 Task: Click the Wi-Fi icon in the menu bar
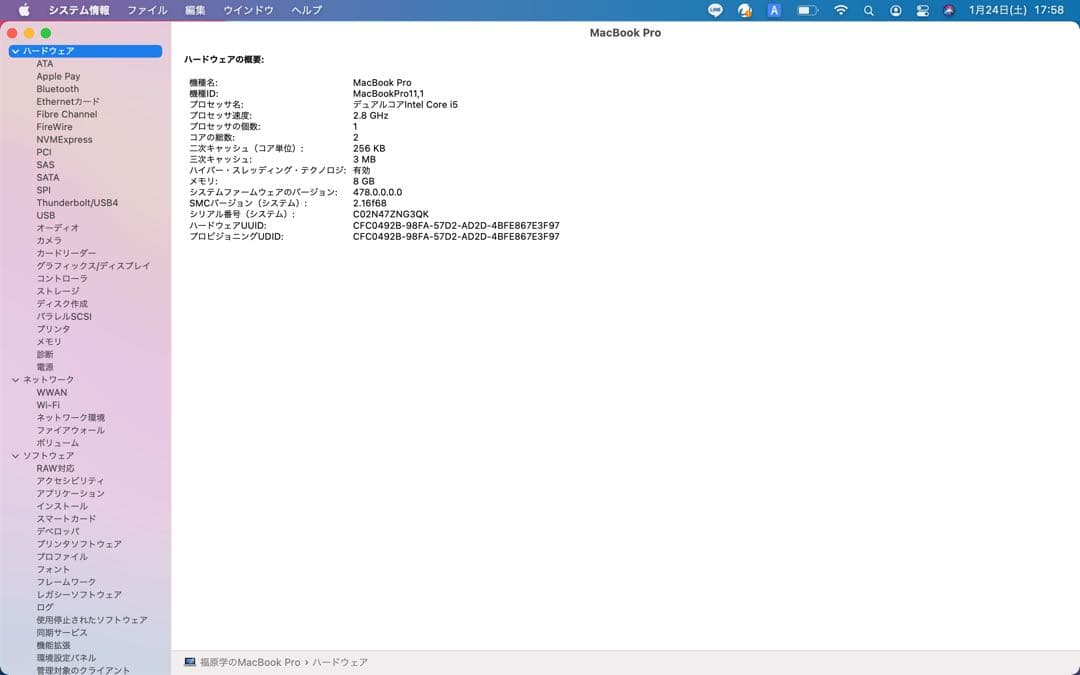click(x=842, y=10)
